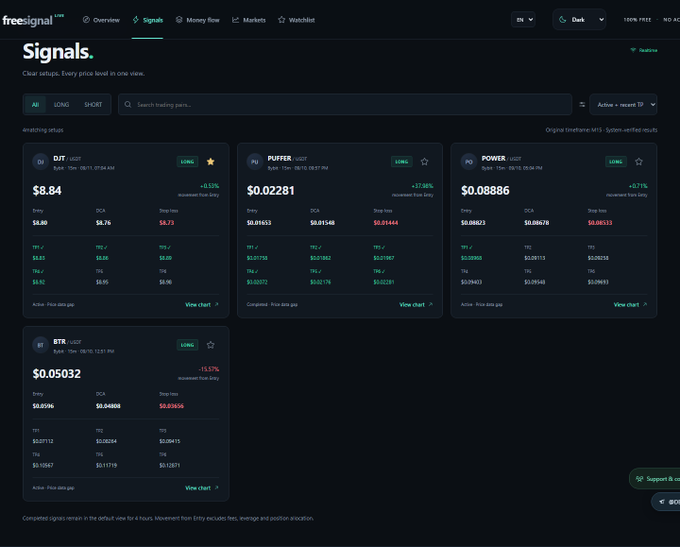Click the PO coin avatar icon
This screenshot has width=680, height=547.
coord(469,162)
